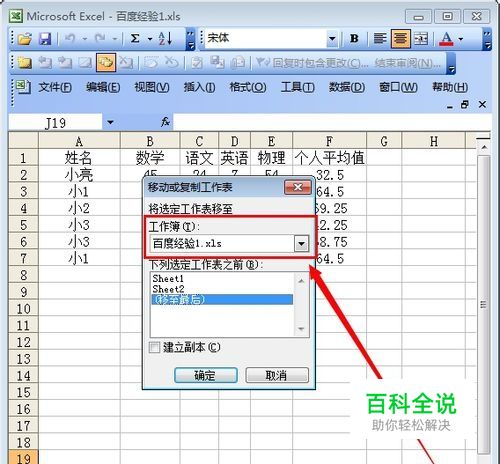The image size is (500, 464).
Task: Expand reviewing toolbar options chevron
Action: 451,63
